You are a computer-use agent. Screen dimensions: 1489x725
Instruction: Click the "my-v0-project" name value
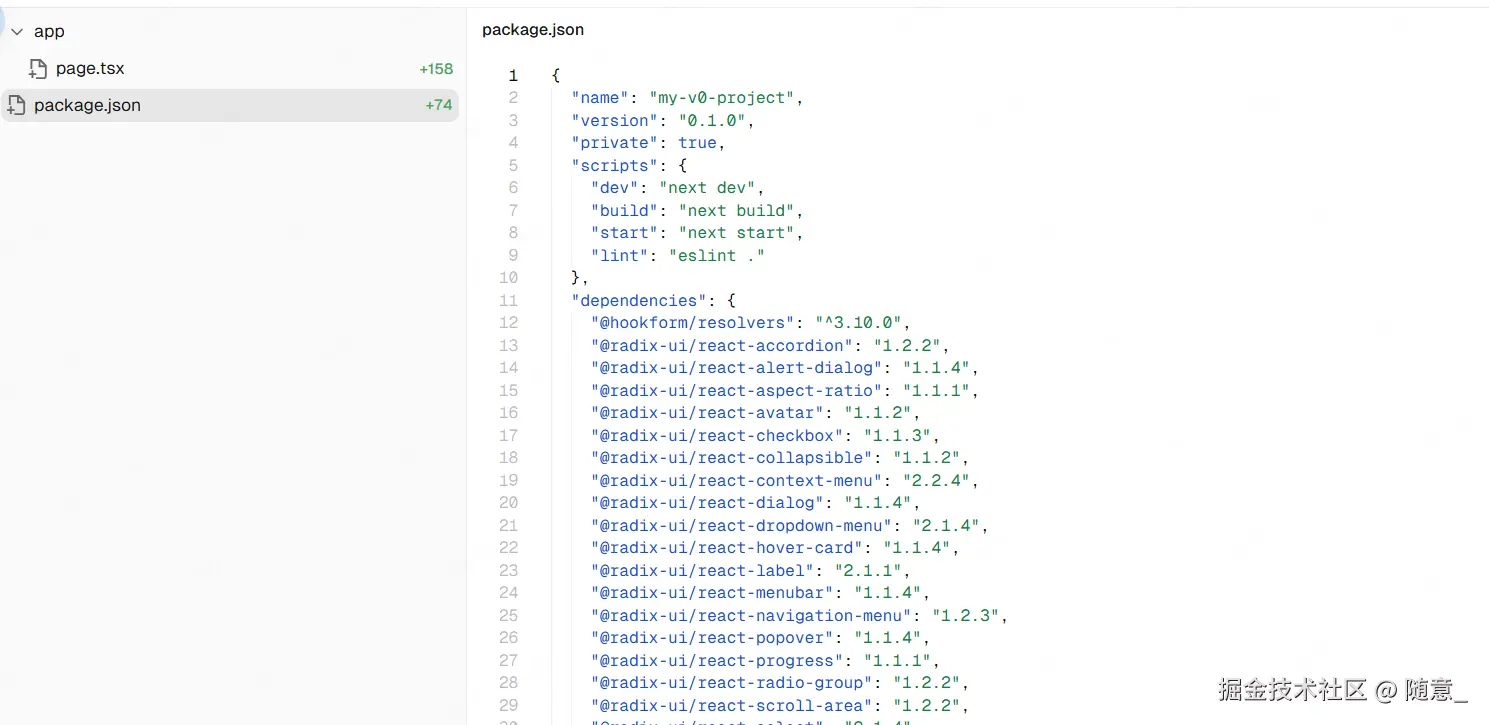(722, 98)
